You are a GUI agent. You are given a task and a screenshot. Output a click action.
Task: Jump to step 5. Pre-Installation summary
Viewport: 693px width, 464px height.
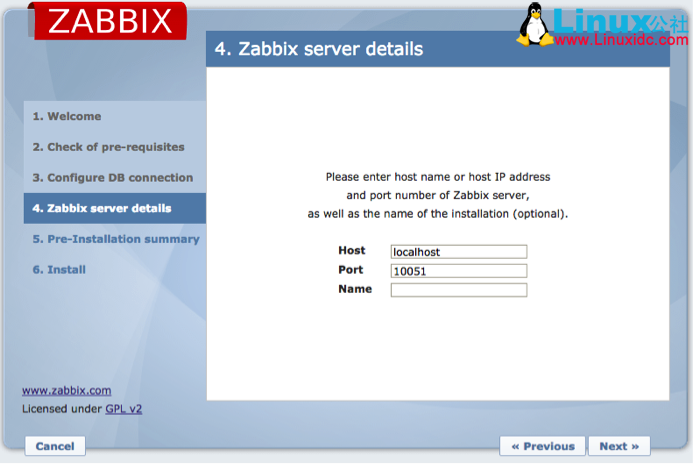coord(116,239)
